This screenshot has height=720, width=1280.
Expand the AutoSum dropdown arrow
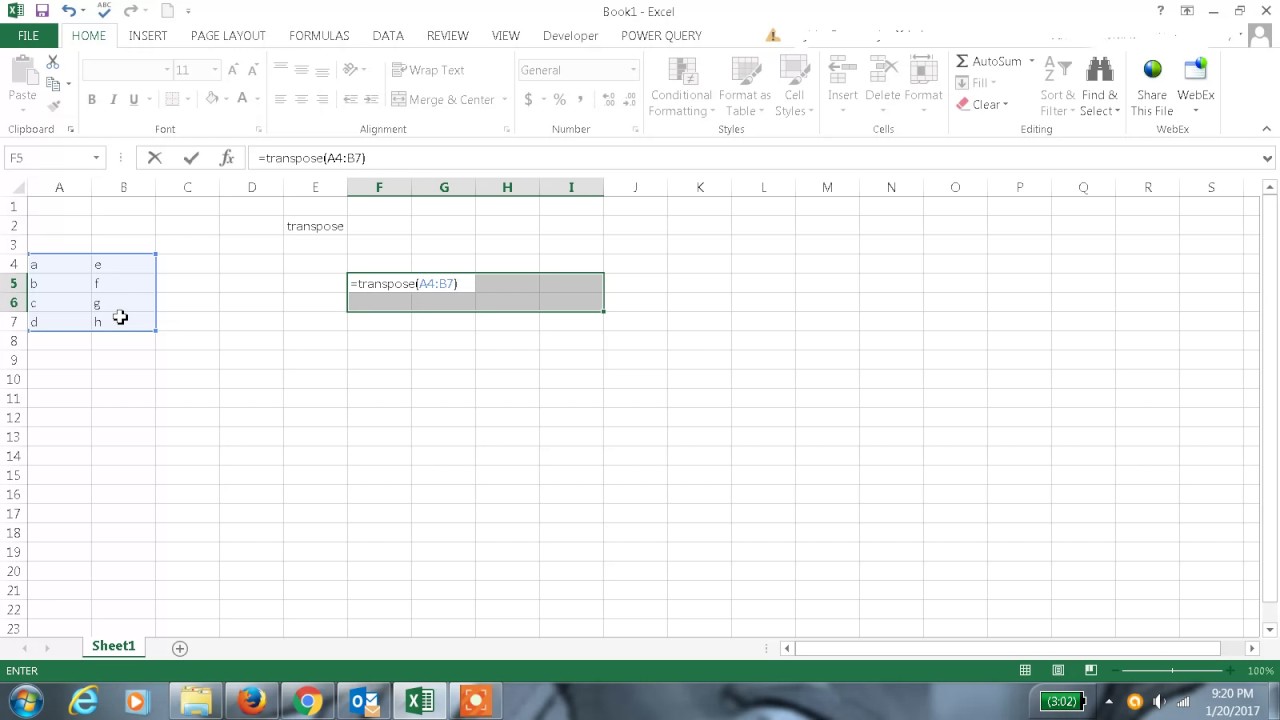click(1032, 61)
